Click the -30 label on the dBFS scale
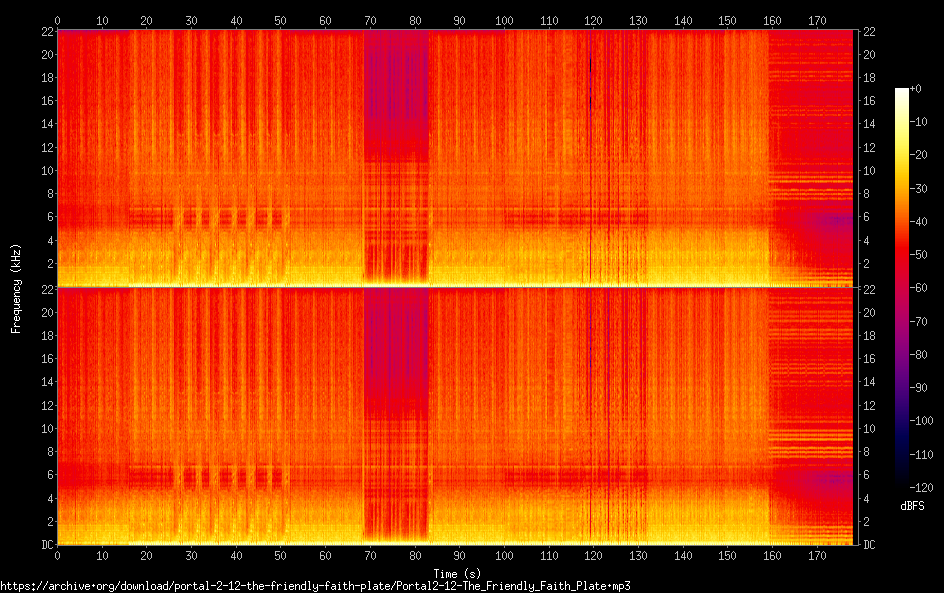This screenshot has width=944, height=593. coord(918,188)
